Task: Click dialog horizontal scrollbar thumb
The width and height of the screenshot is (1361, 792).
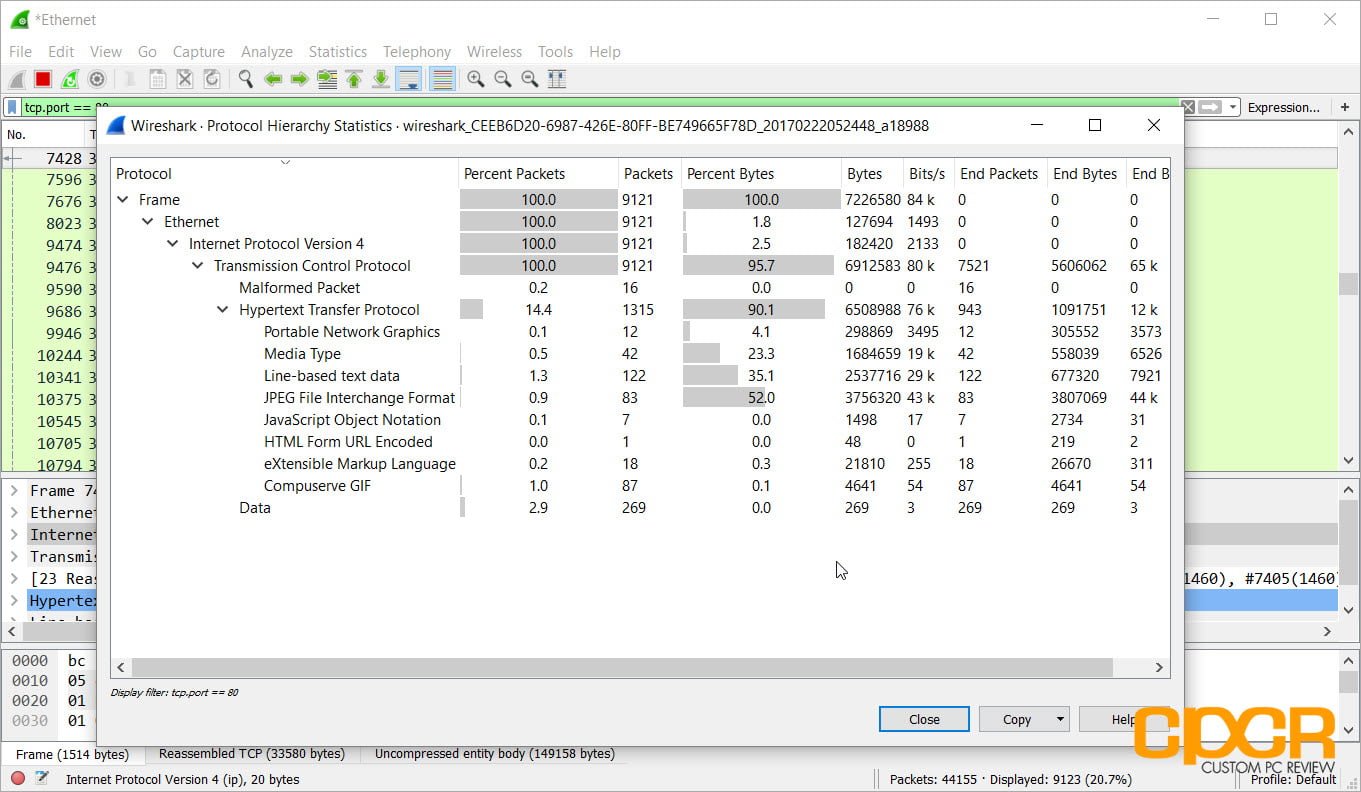Action: 622,667
